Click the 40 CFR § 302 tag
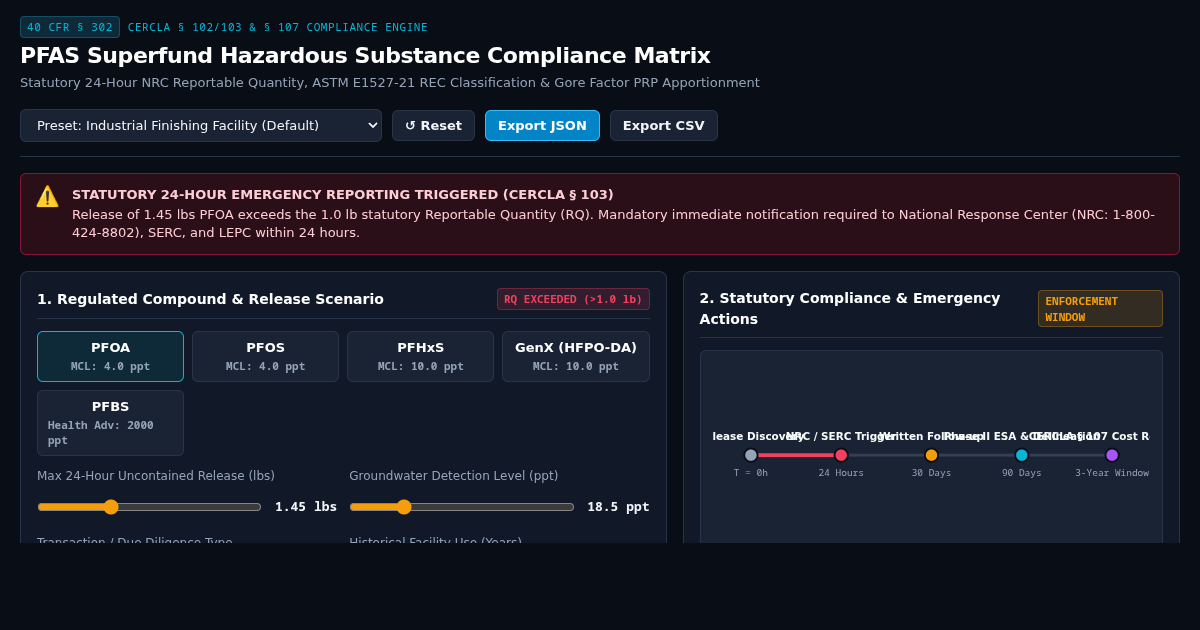 pos(70,27)
